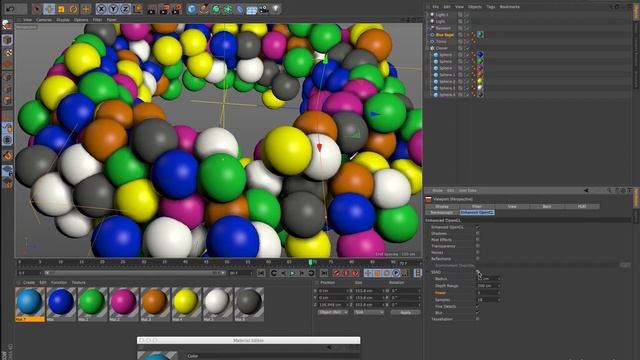Open the viewport Display menu
Viewport: 640px width, 360px height.
coord(63,20)
